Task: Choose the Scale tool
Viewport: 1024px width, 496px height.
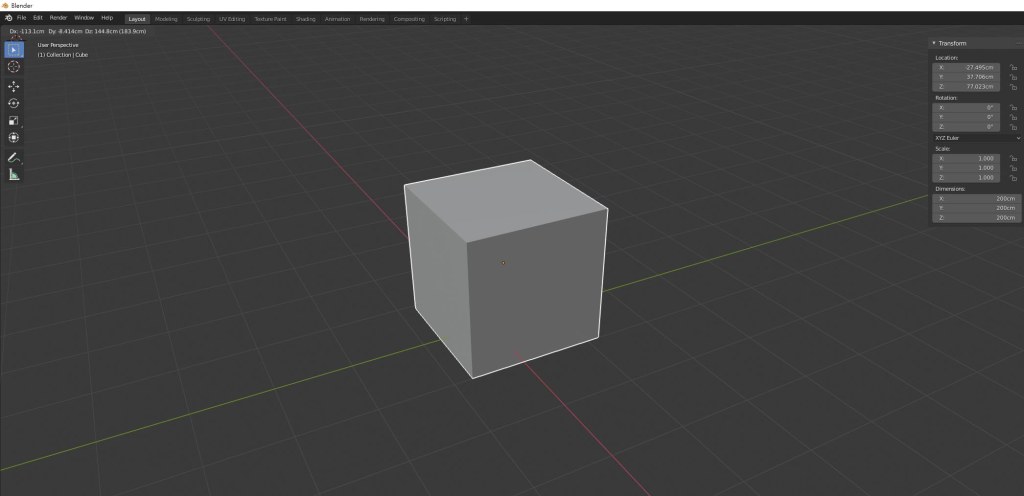Action: (14, 121)
